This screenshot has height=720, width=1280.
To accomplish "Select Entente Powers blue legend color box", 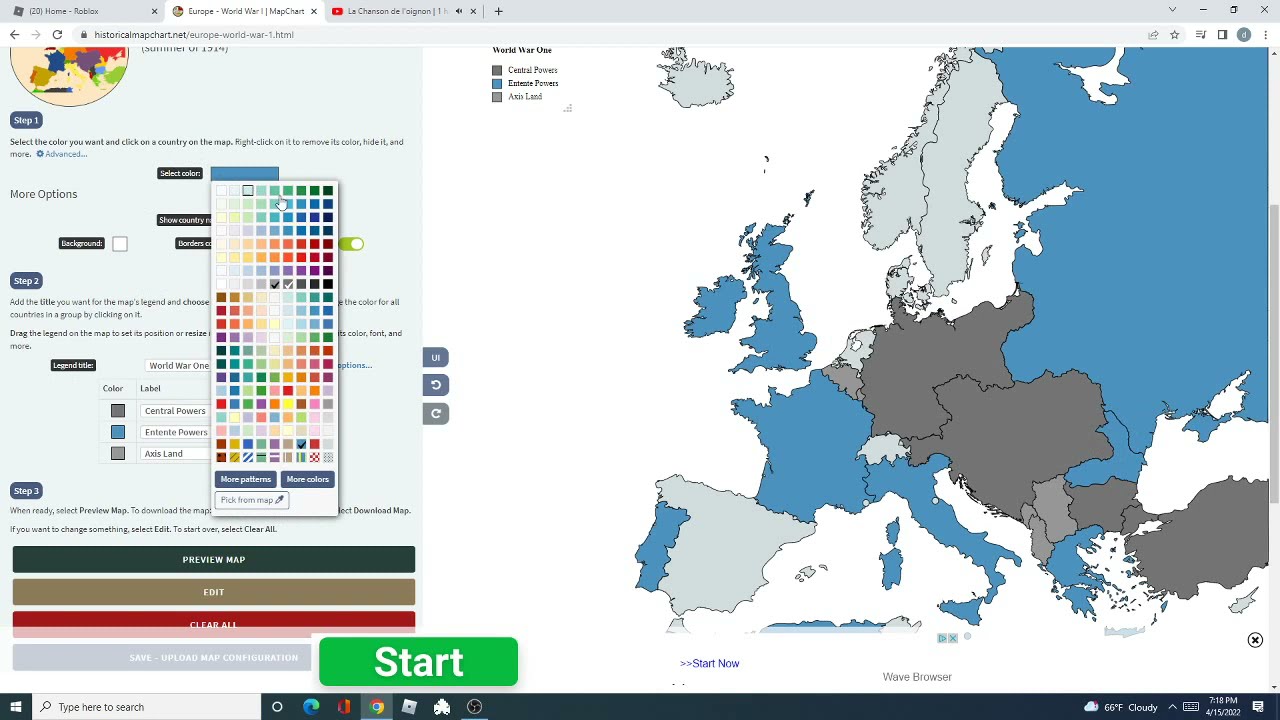I will pyautogui.click(x=118, y=432).
